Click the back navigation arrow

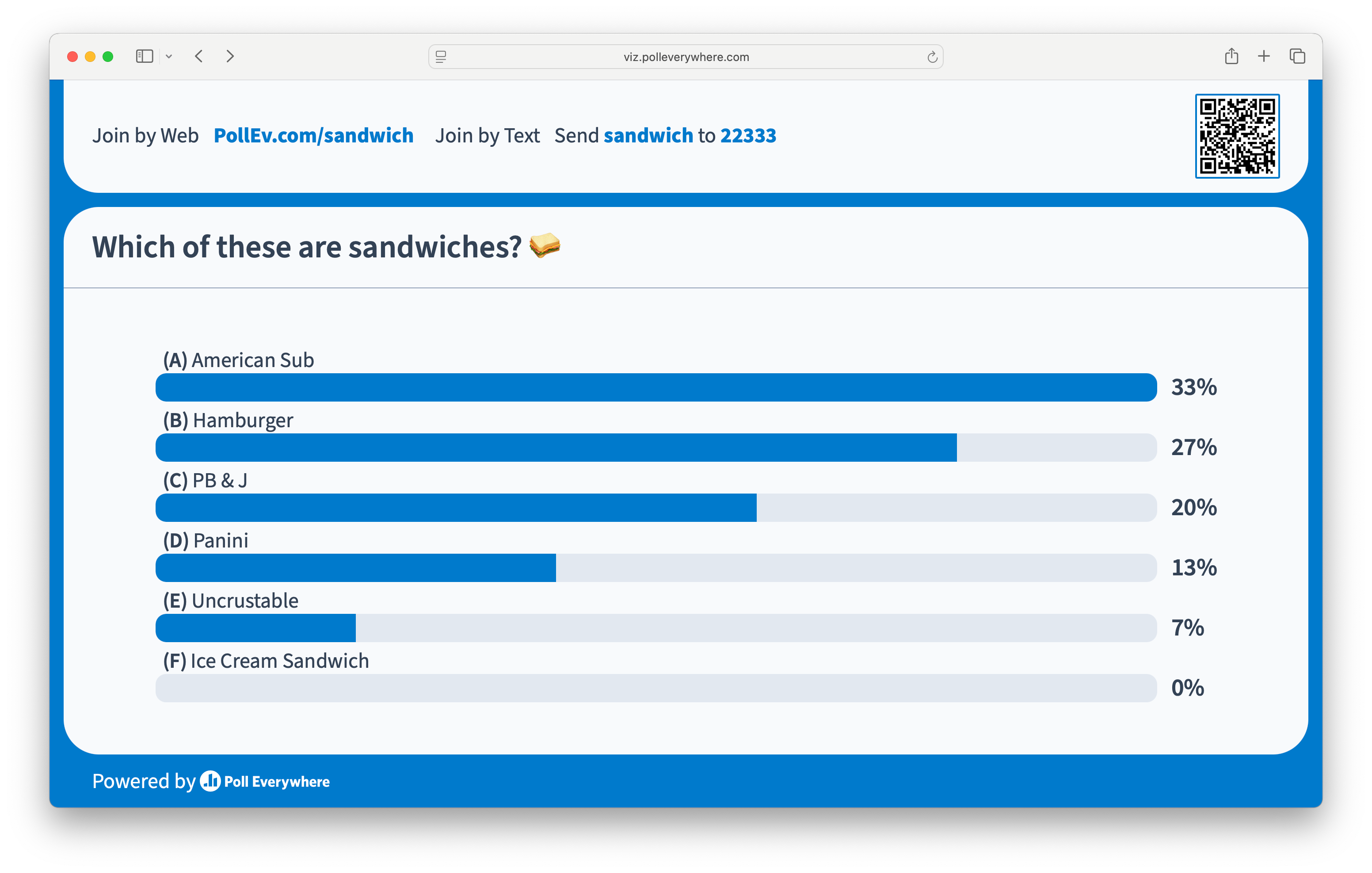coord(199,56)
